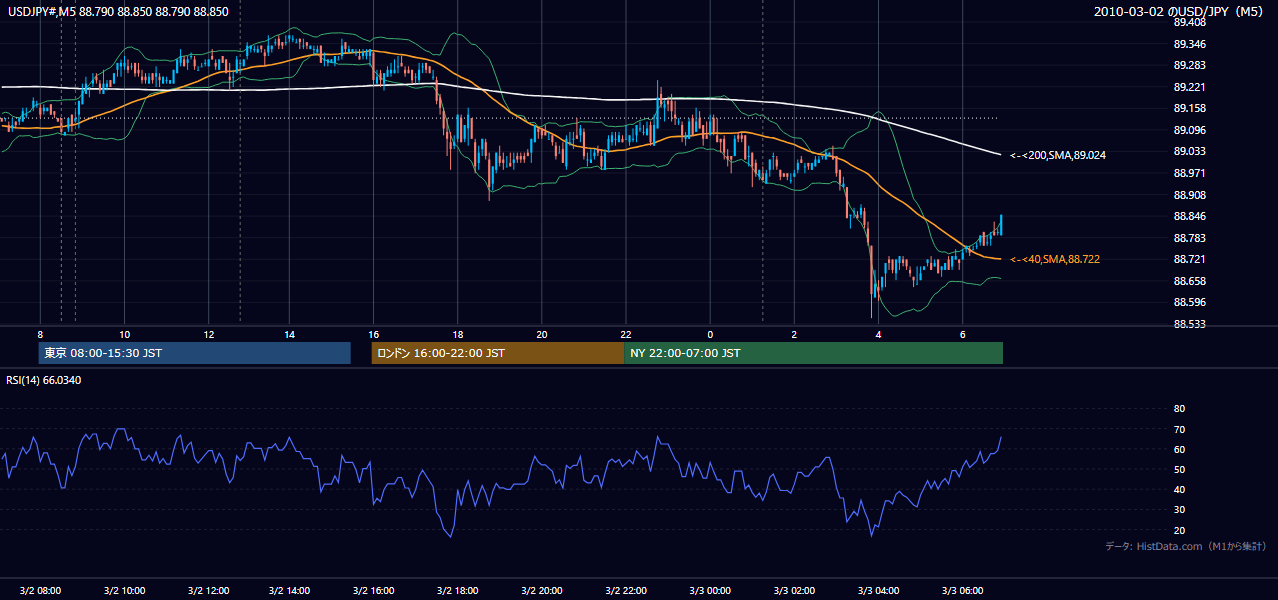
Task: Click hour 12 on the candlestick chart's time axis
Action: pos(207,334)
